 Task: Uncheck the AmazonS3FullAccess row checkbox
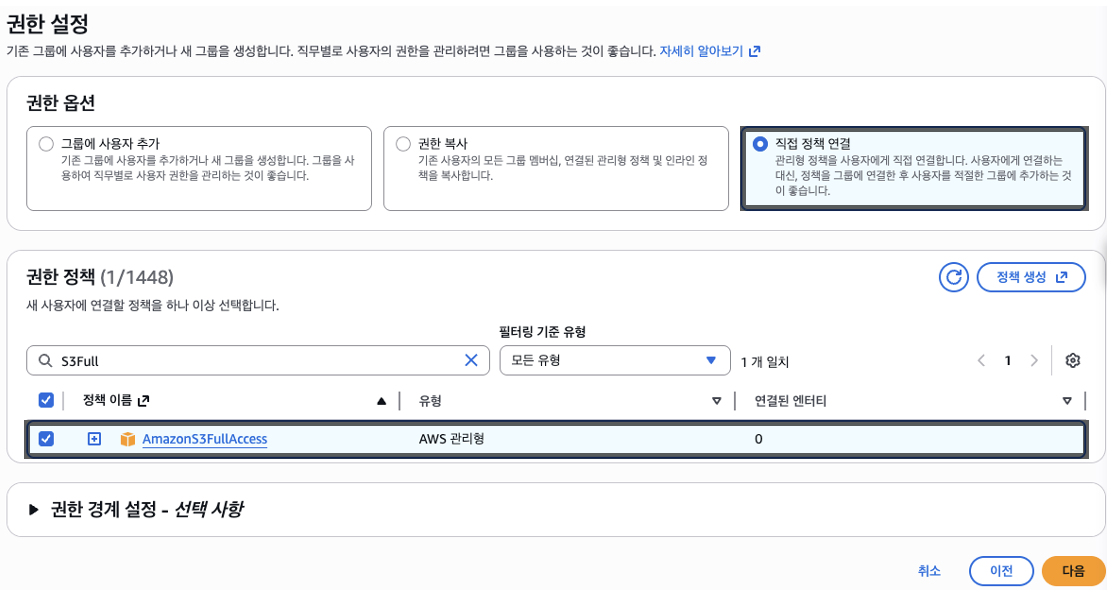click(x=46, y=438)
